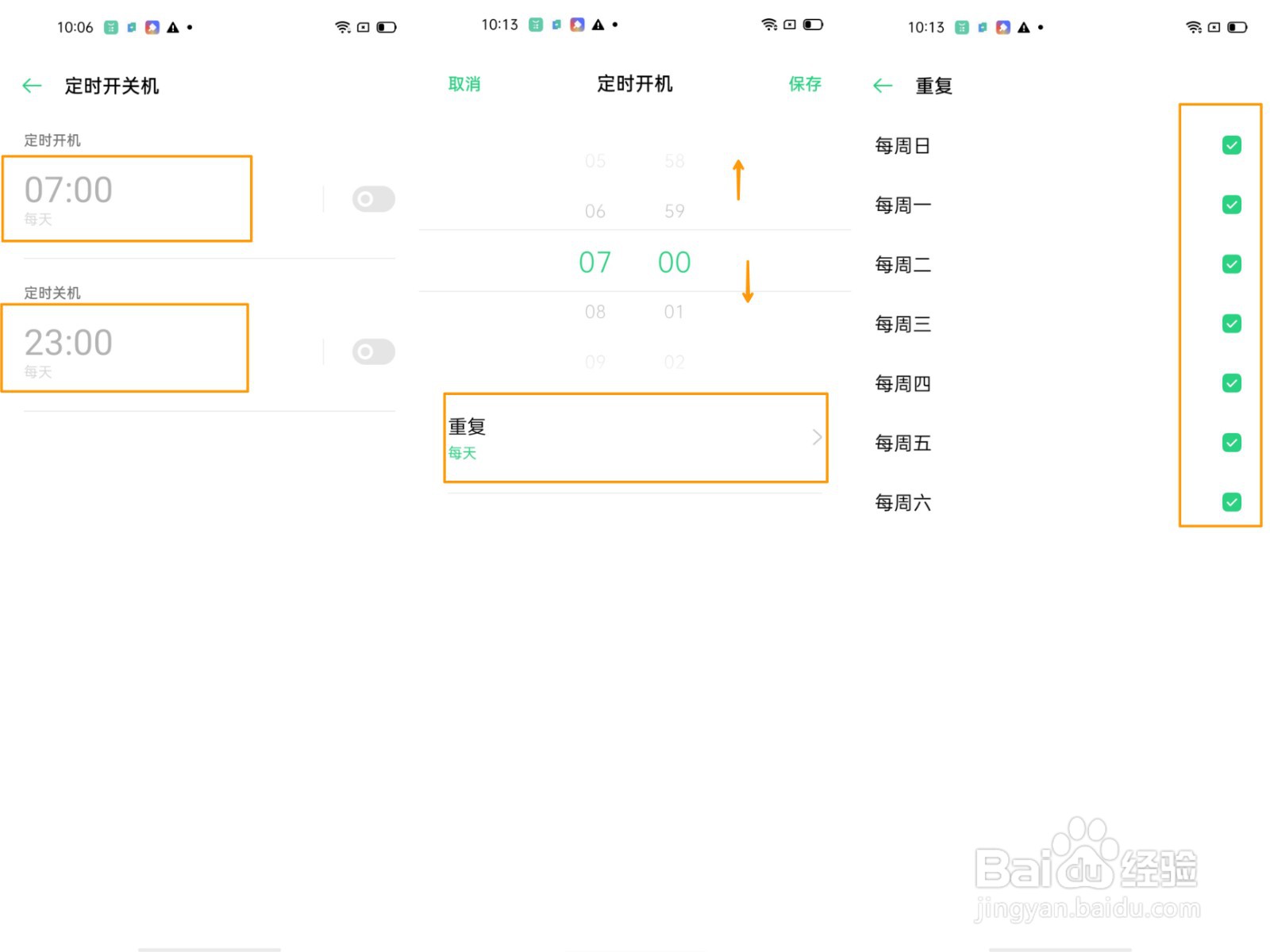Tap 取消 to cancel power-on timer
Image resolution: width=1270 pixels, height=952 pixels.
click(x=464, y=84)
